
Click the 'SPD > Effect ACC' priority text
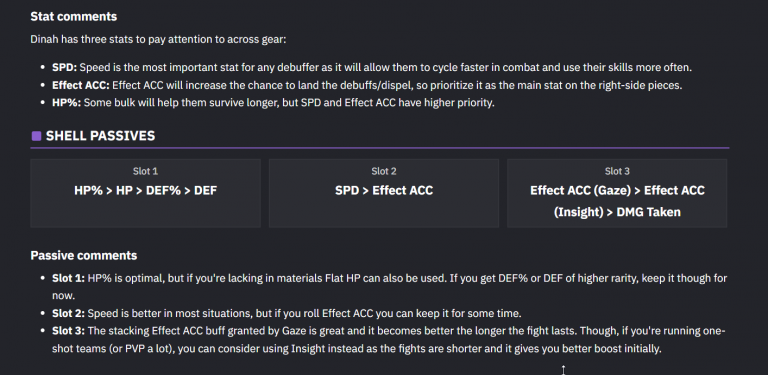tap(384, 190)
